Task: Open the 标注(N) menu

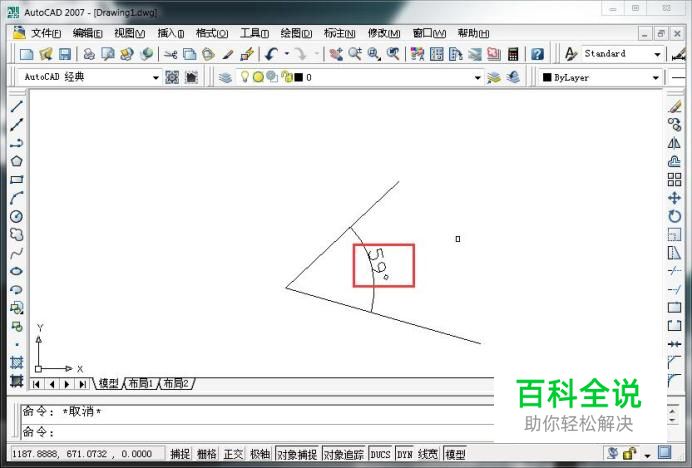Action: click(339, 33)
